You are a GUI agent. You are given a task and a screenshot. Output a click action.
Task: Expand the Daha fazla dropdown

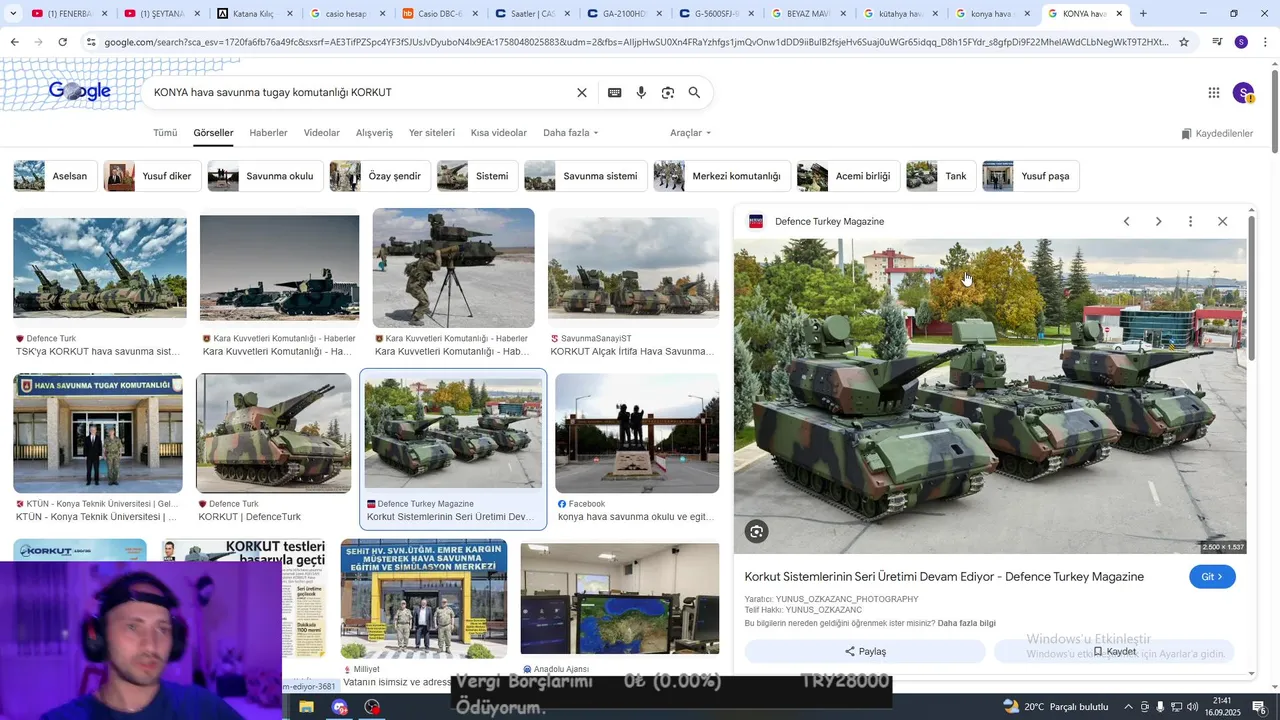point(571,133)
